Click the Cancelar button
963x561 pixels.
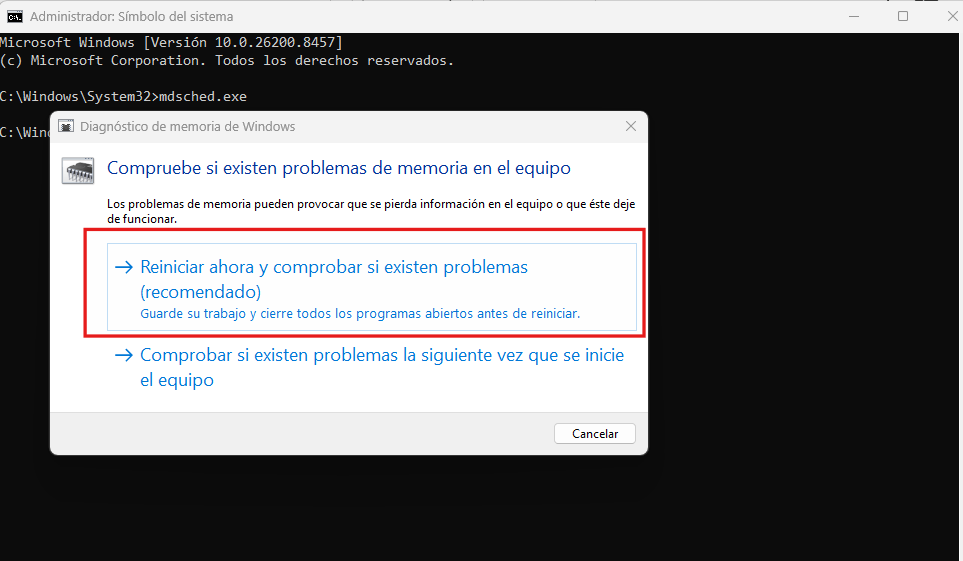(595, 434)
